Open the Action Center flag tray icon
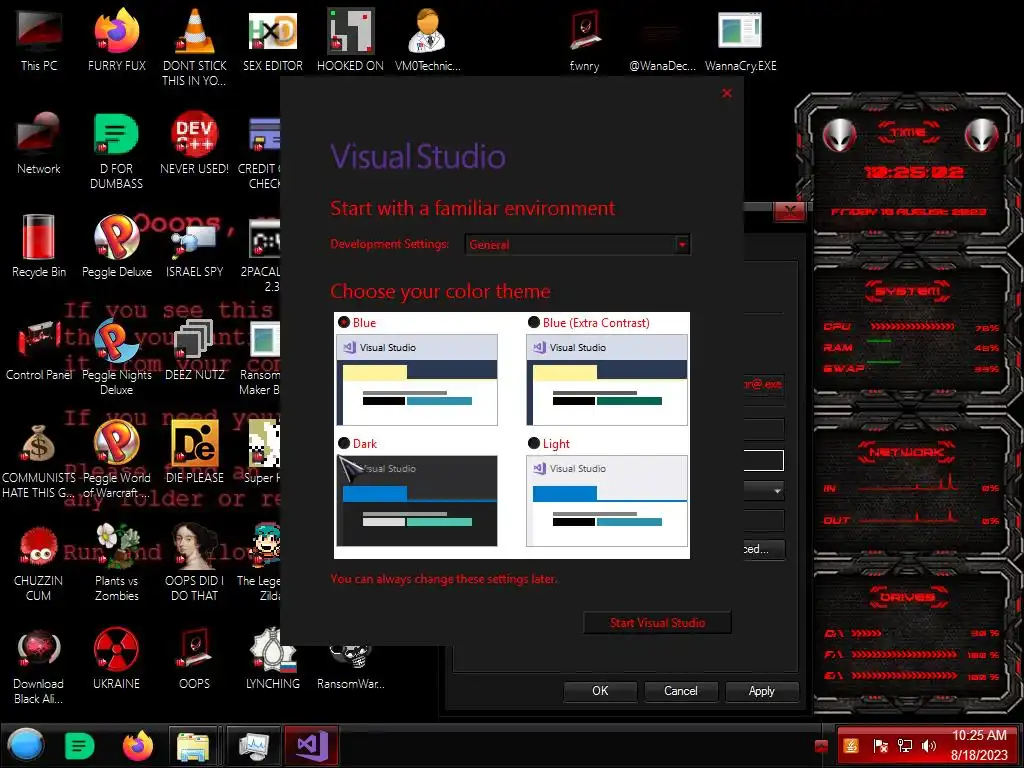Screen dimensions: 1024x768 880,746
